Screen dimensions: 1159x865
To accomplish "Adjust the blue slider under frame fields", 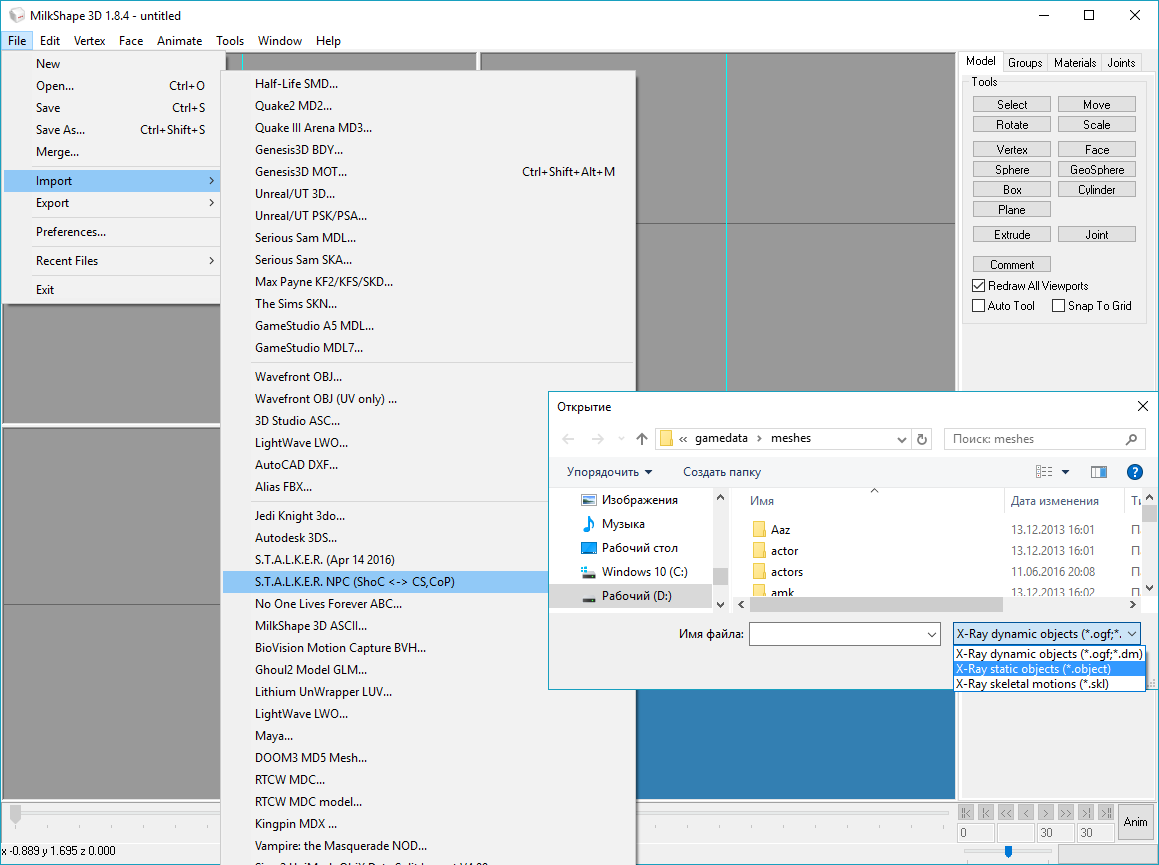I will click(x=1008, y=852).
